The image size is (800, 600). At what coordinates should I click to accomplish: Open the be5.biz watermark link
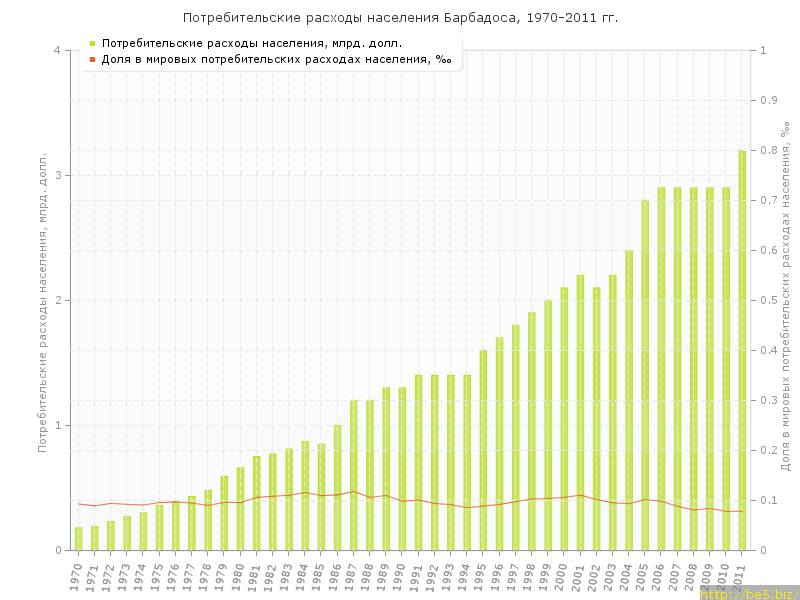[x=749, y=593]
